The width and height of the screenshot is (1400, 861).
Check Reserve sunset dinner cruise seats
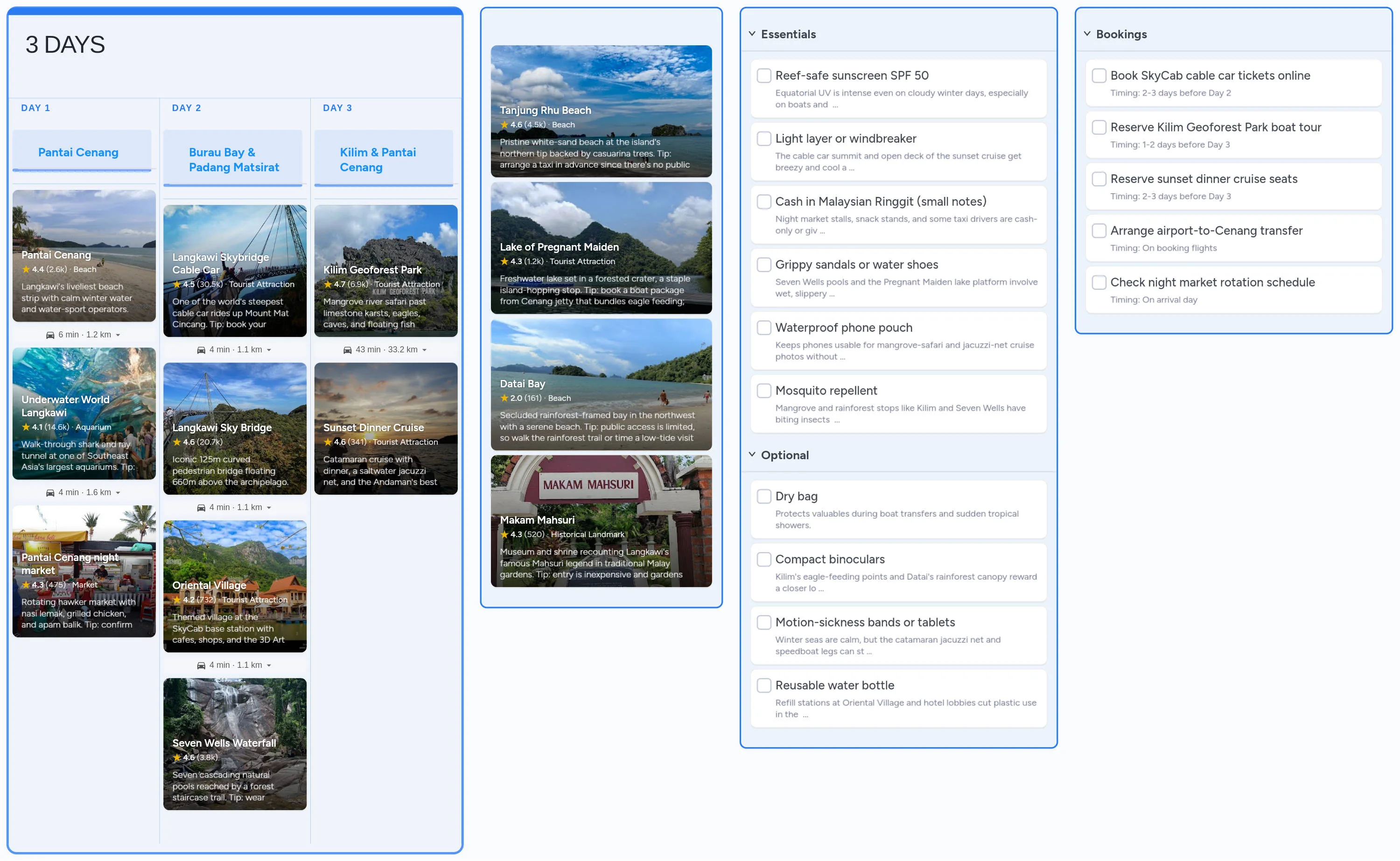click(1099, 179)
